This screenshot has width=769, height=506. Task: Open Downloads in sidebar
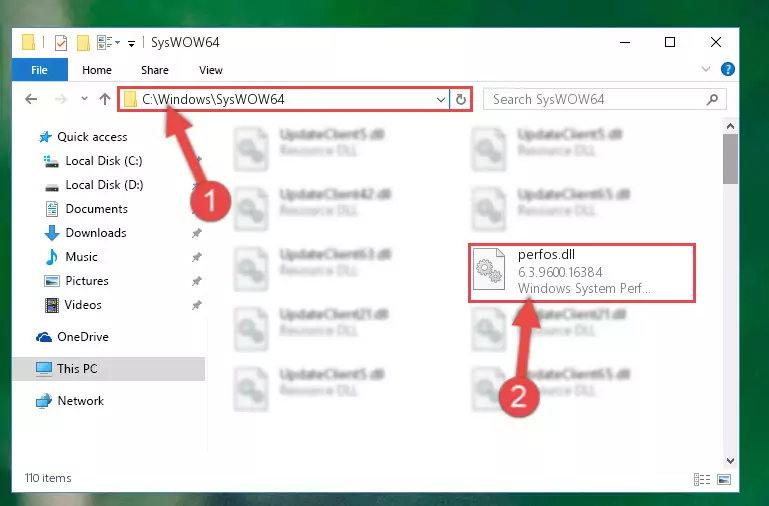[x=96, y=233]
